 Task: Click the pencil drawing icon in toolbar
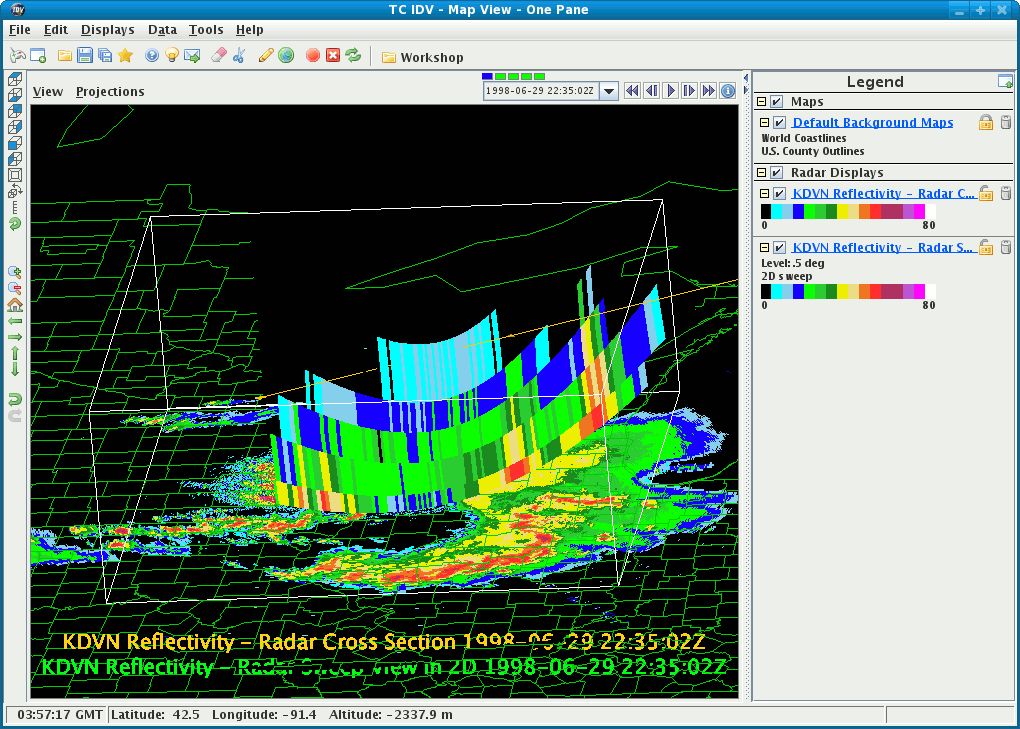click(265, 56)
